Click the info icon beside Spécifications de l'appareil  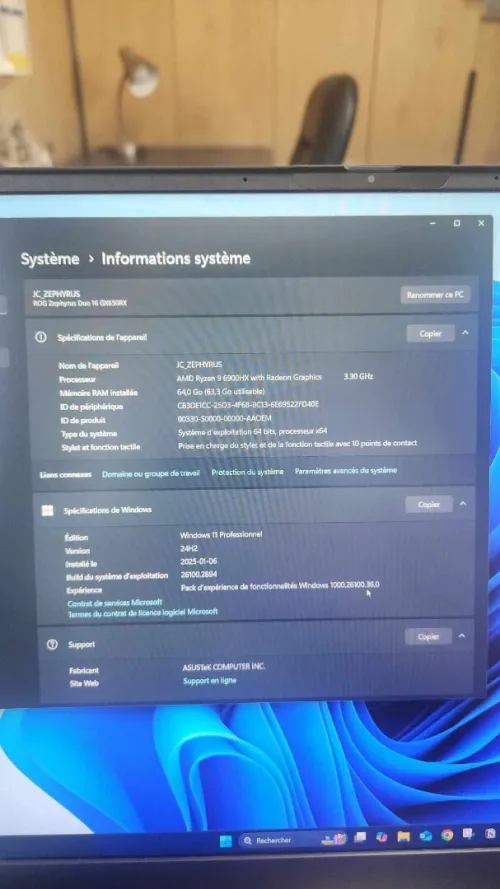41,337
